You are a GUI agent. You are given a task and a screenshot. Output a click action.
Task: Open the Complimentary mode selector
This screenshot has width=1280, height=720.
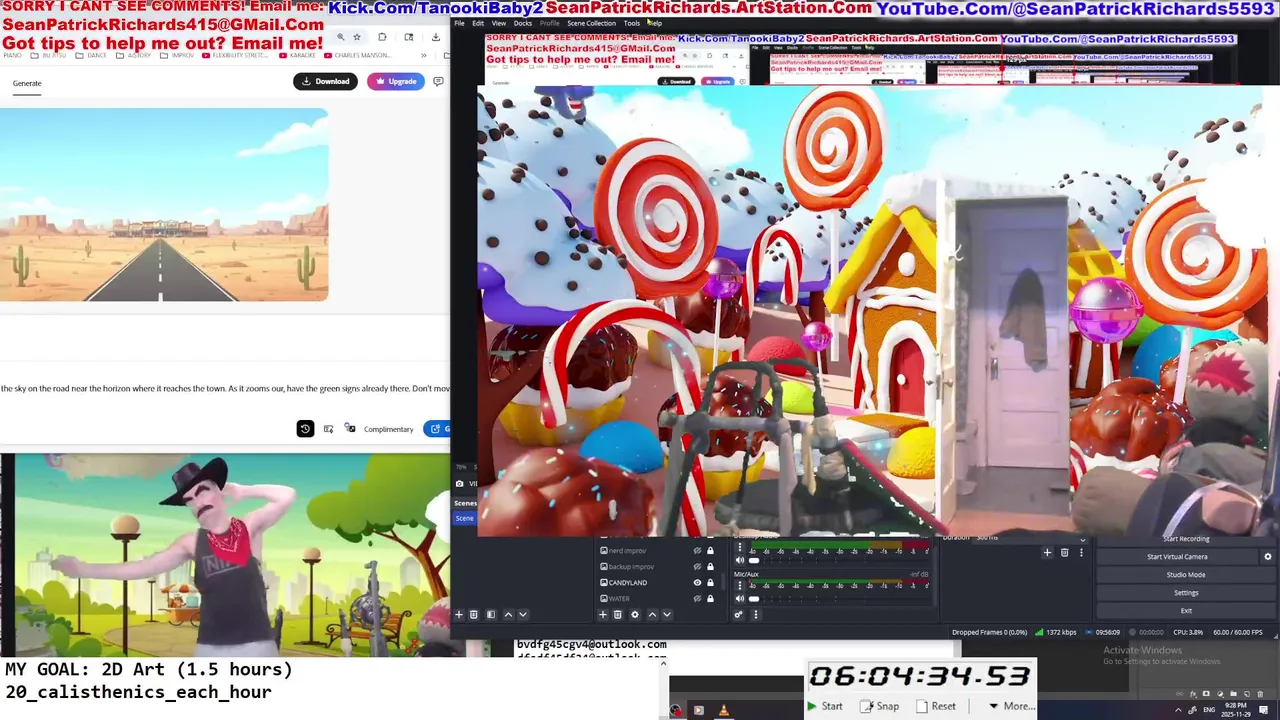coord(388,429)
